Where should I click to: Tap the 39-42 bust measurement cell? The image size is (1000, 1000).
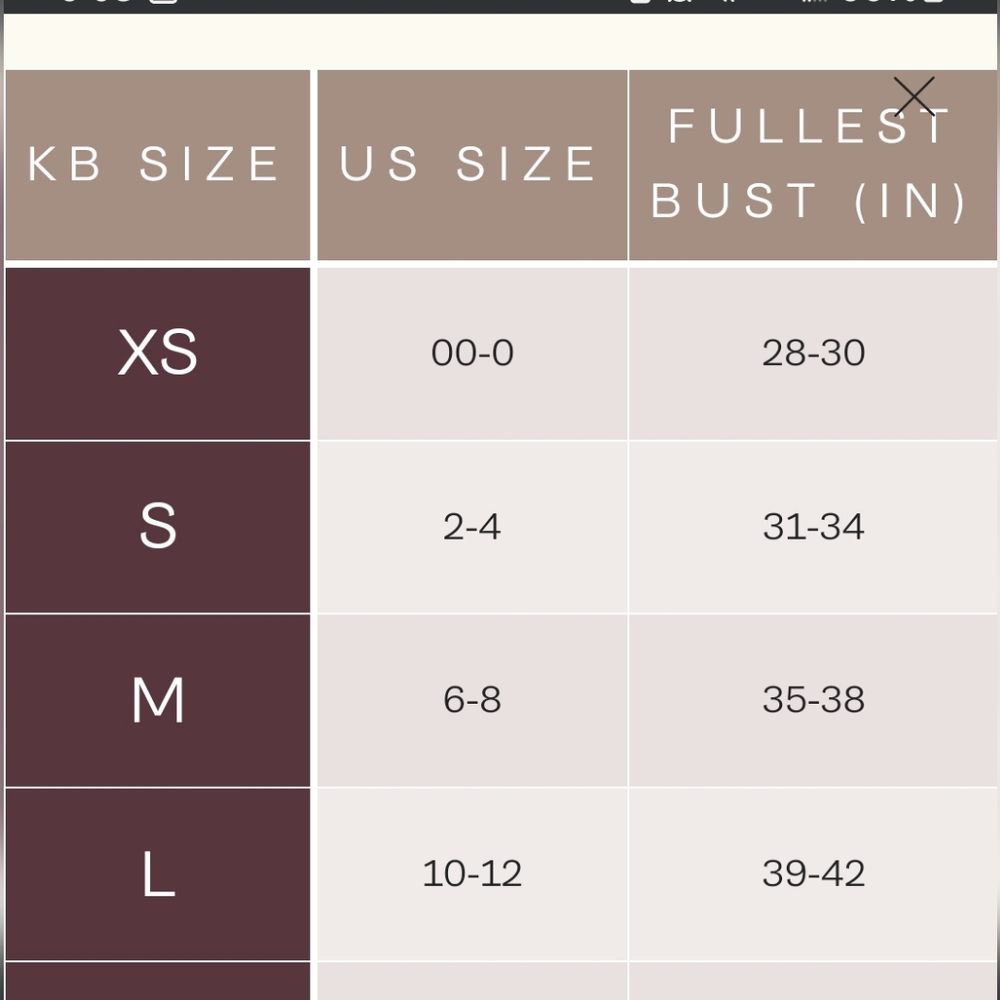(x=813, y=873)
